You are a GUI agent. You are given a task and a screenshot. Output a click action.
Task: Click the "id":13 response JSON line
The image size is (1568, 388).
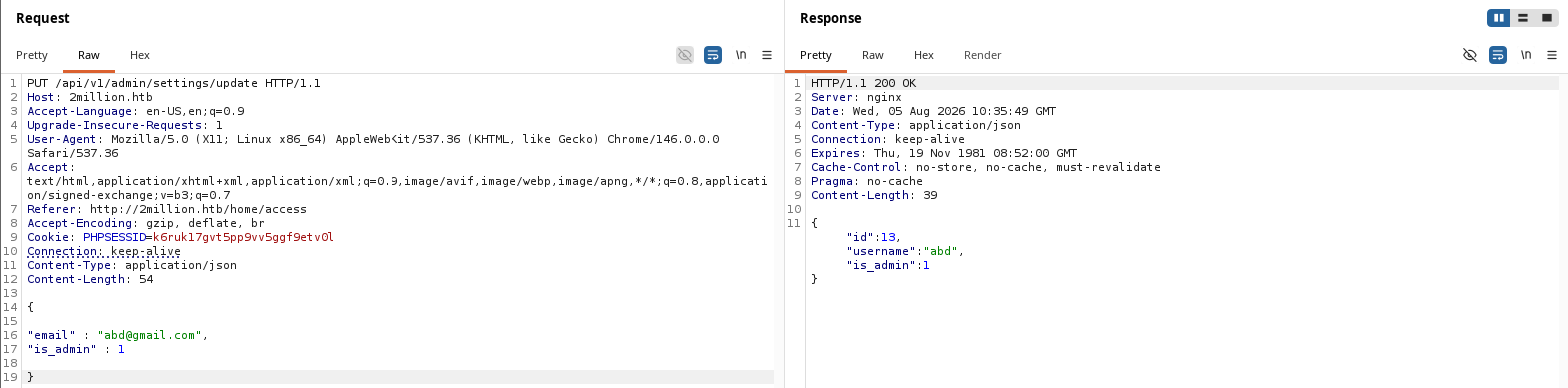[874, 237]
